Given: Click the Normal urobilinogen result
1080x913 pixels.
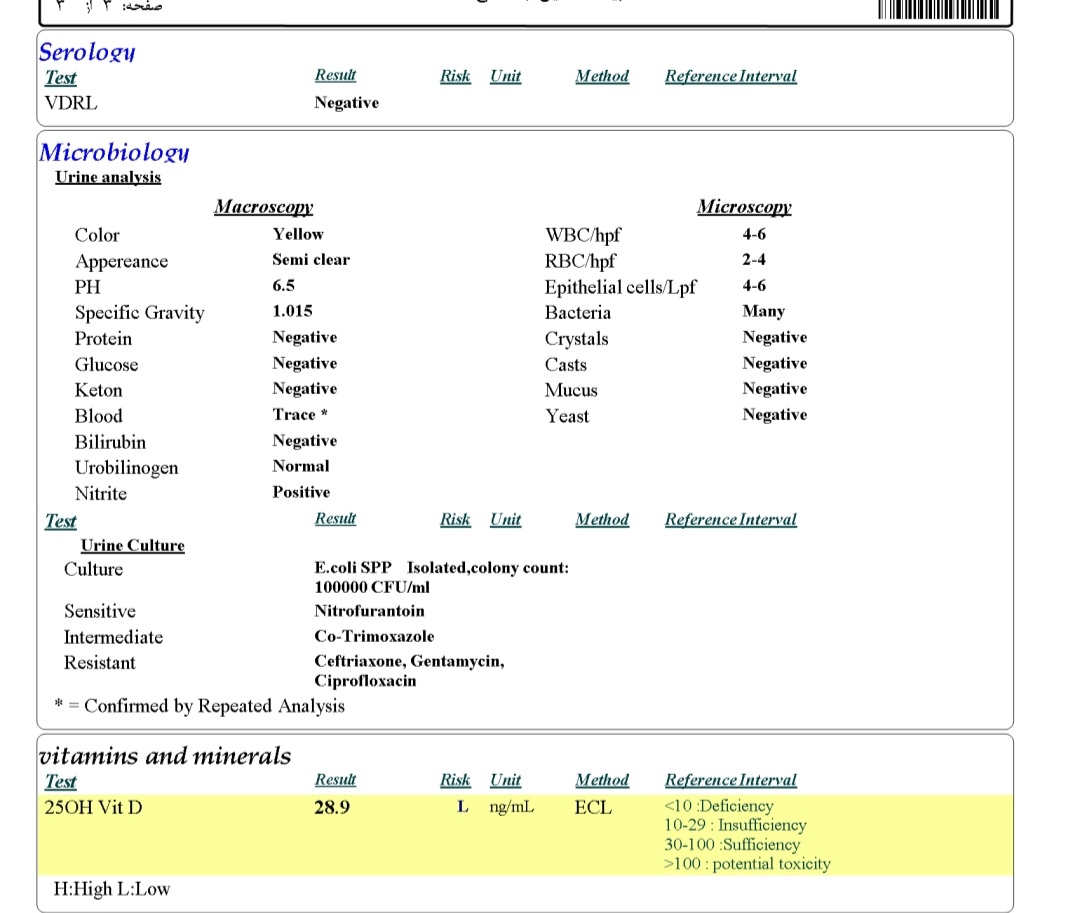Looking at the screenshot, I should coord(300,466).
